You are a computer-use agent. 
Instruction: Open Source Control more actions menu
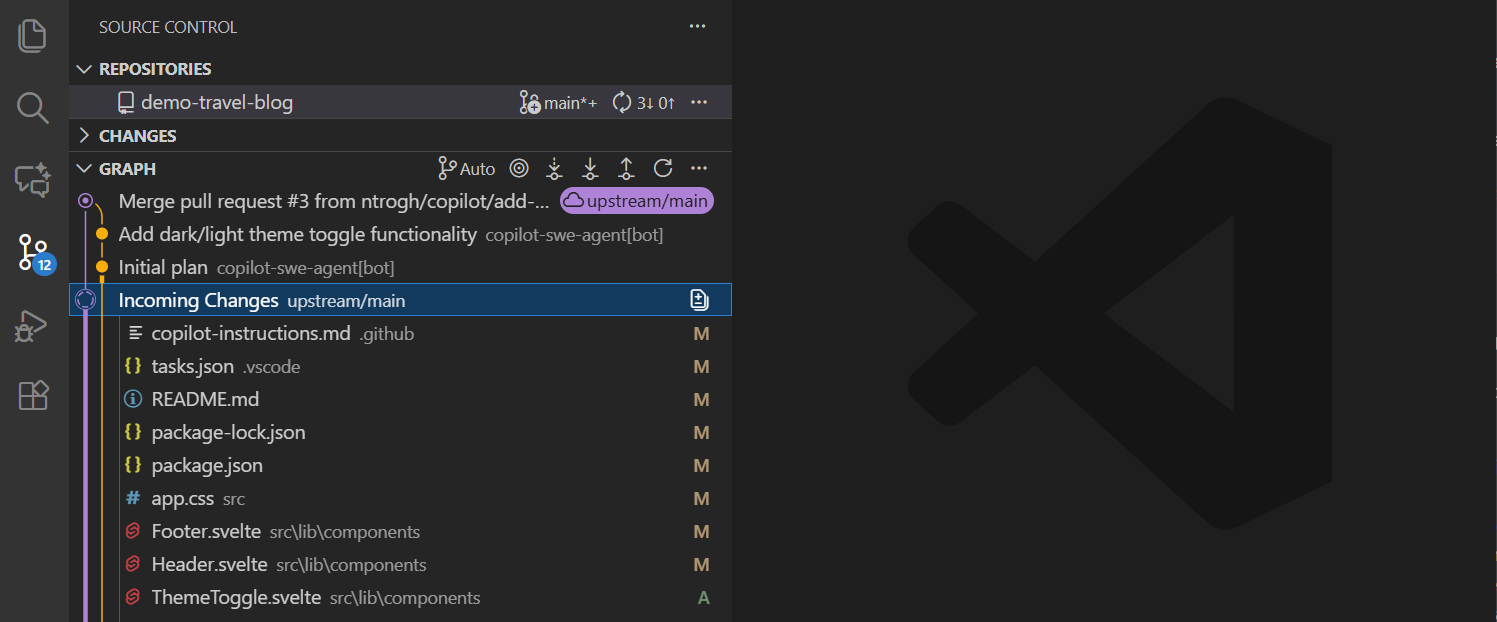tap(697, 26)
